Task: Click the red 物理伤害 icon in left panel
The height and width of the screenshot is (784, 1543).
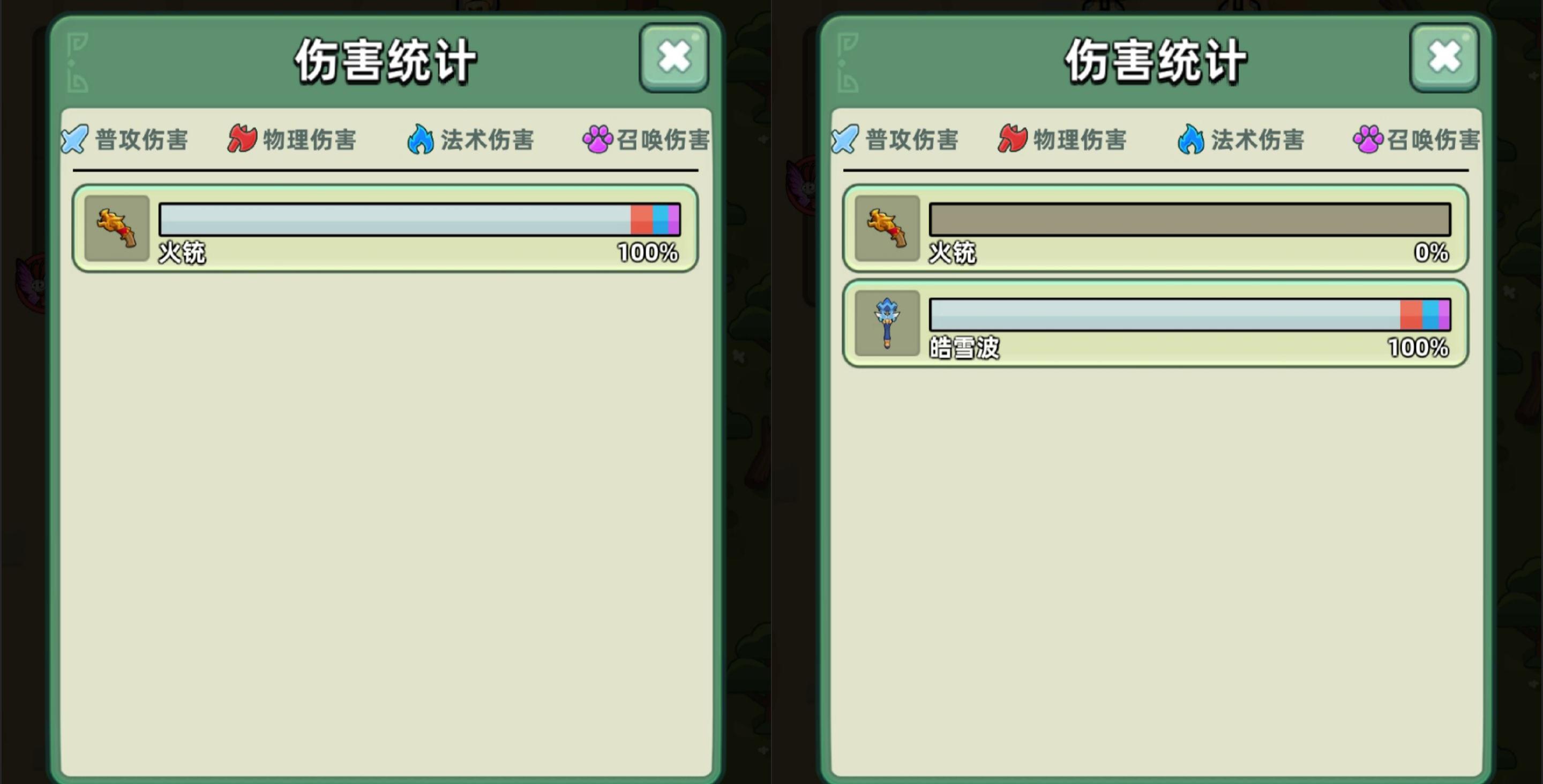Action: [x=243, y=138]
